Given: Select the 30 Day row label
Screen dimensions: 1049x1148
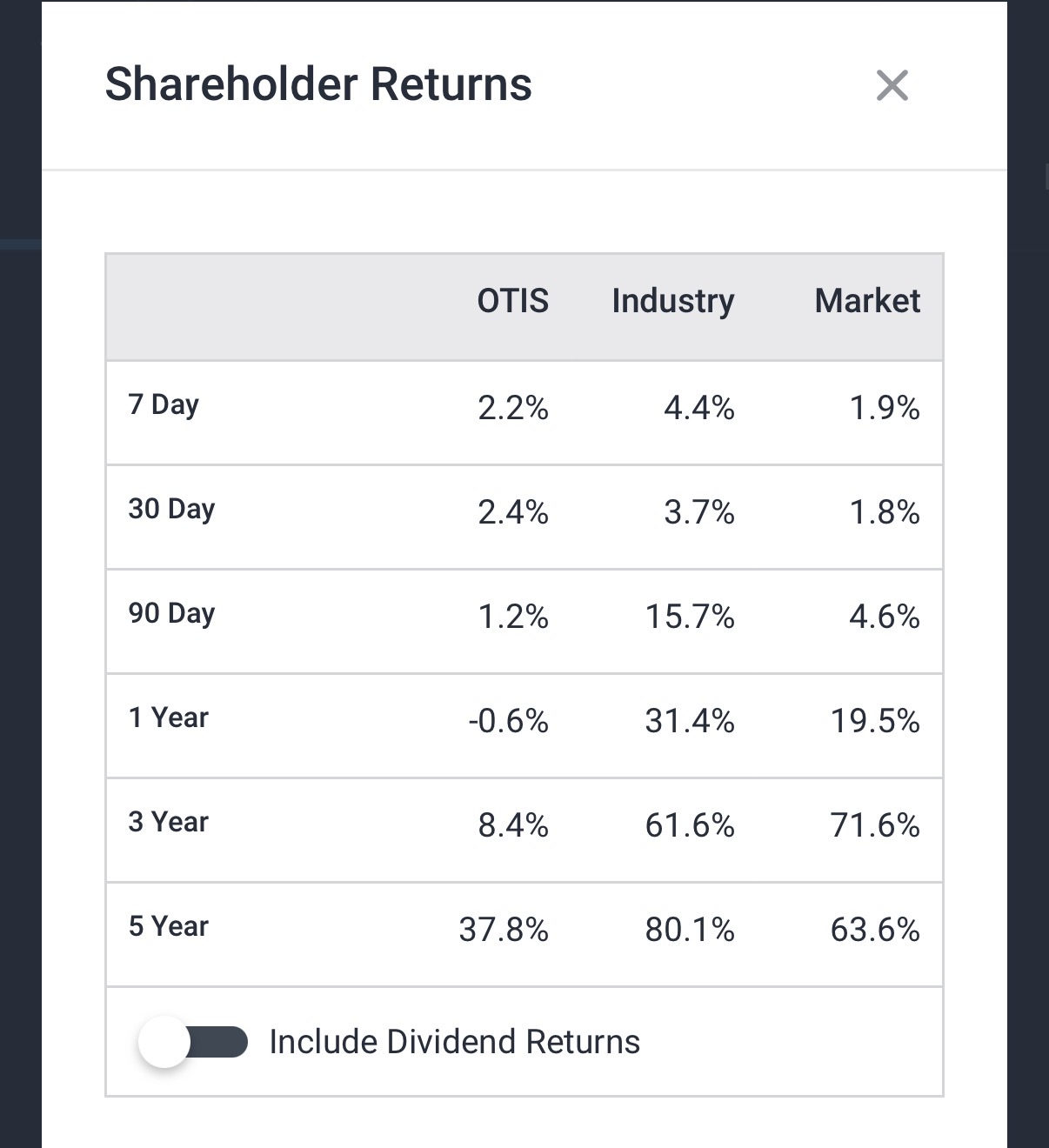Looking at the screenshot, I should point(171,509).
